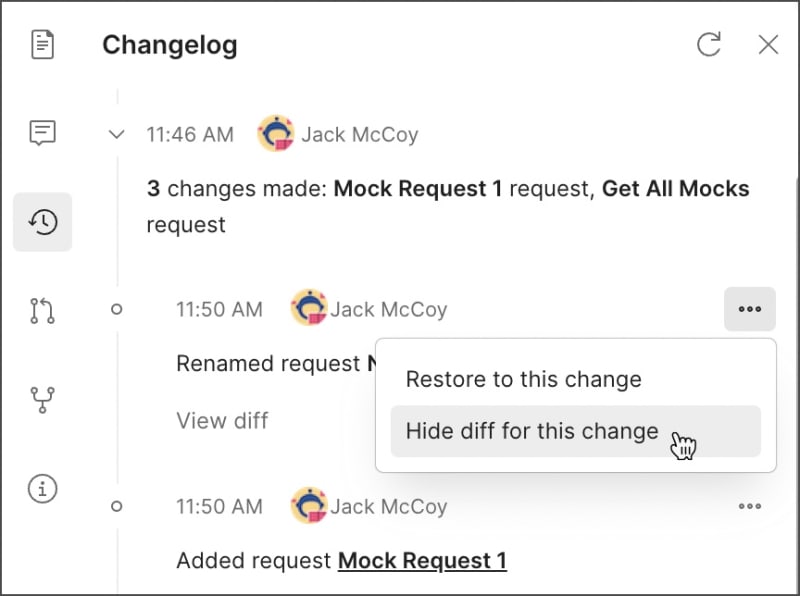The height and width of the screenshot is (596, 800).
Task: Select Restore to this change
Action: point(522,379)
